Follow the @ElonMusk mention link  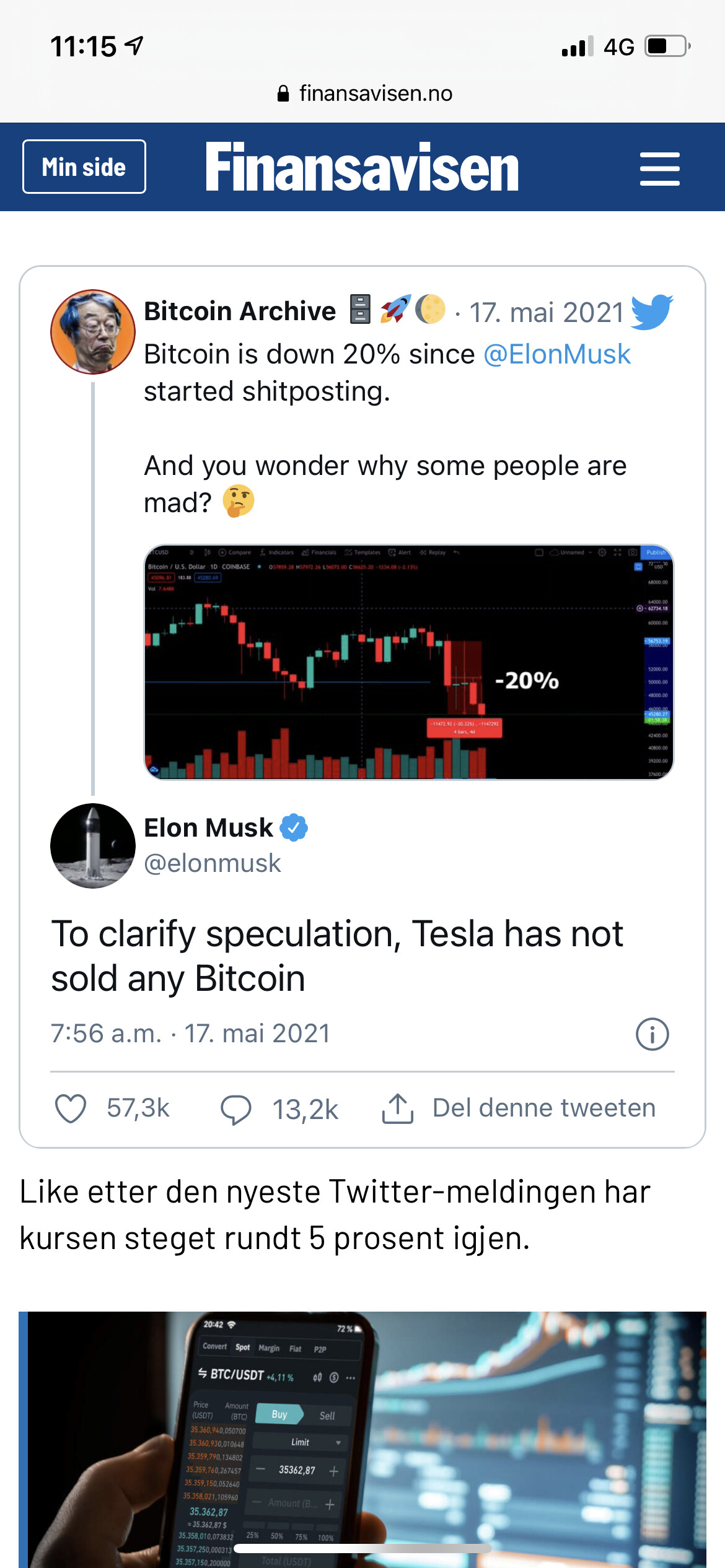pyautogui.click(x=556, y=355)
